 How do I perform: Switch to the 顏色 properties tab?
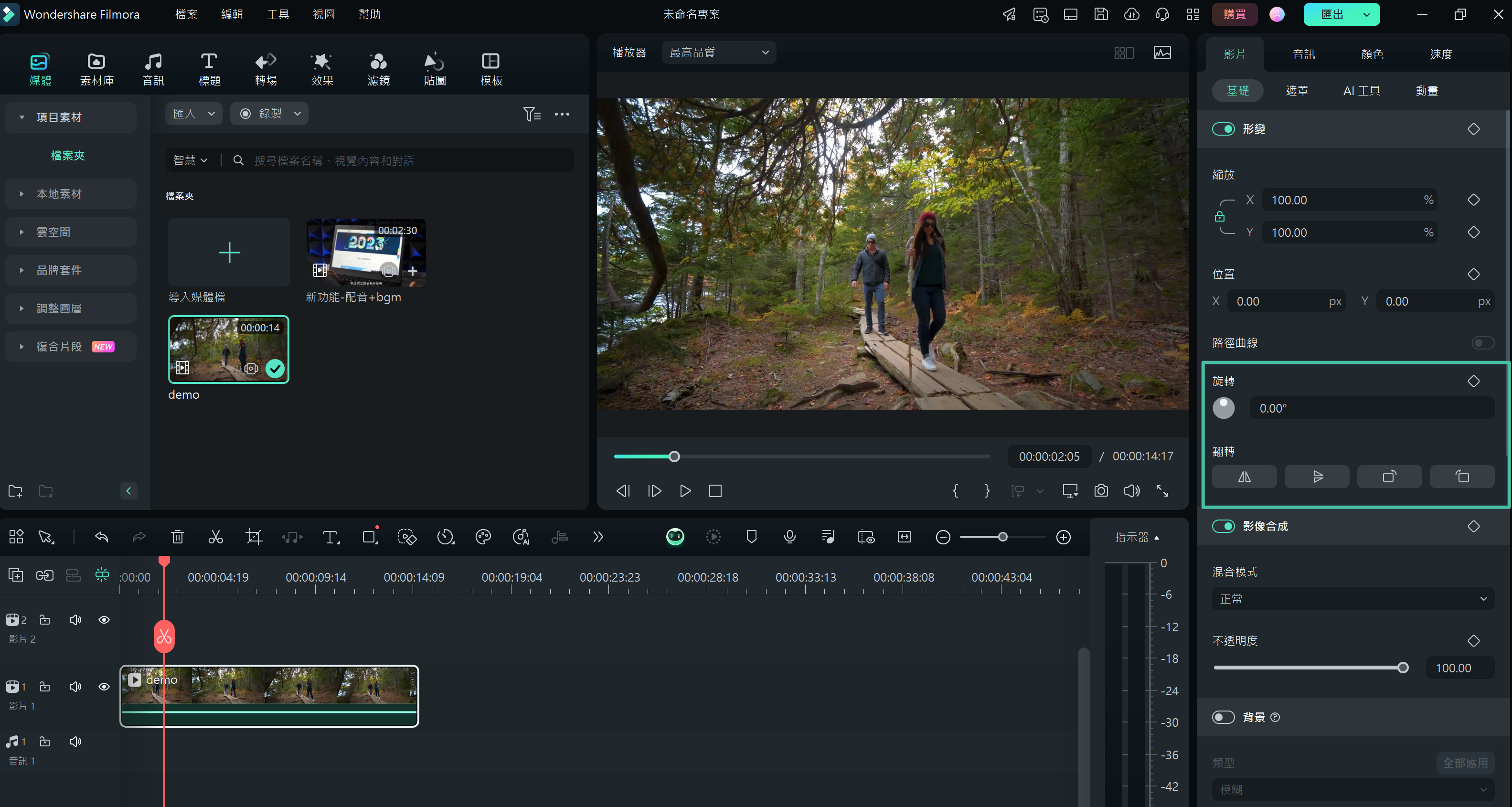(x=1372, y=54)
